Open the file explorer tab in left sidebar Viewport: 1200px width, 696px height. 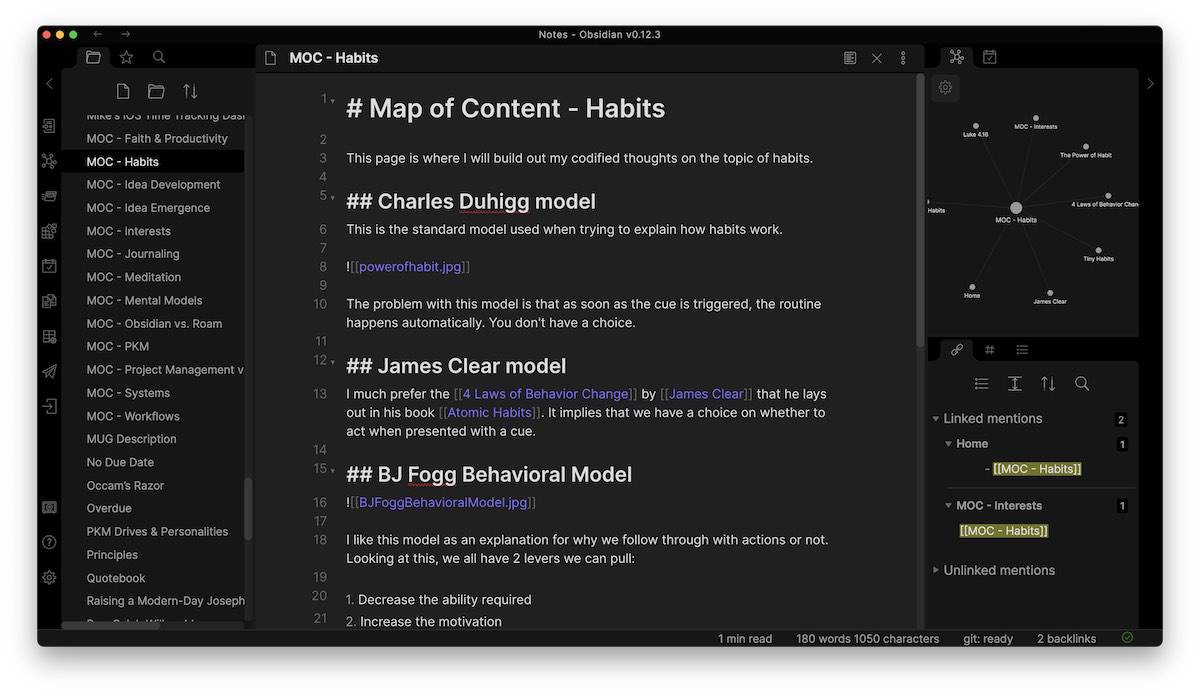click(x=93, y=57)
